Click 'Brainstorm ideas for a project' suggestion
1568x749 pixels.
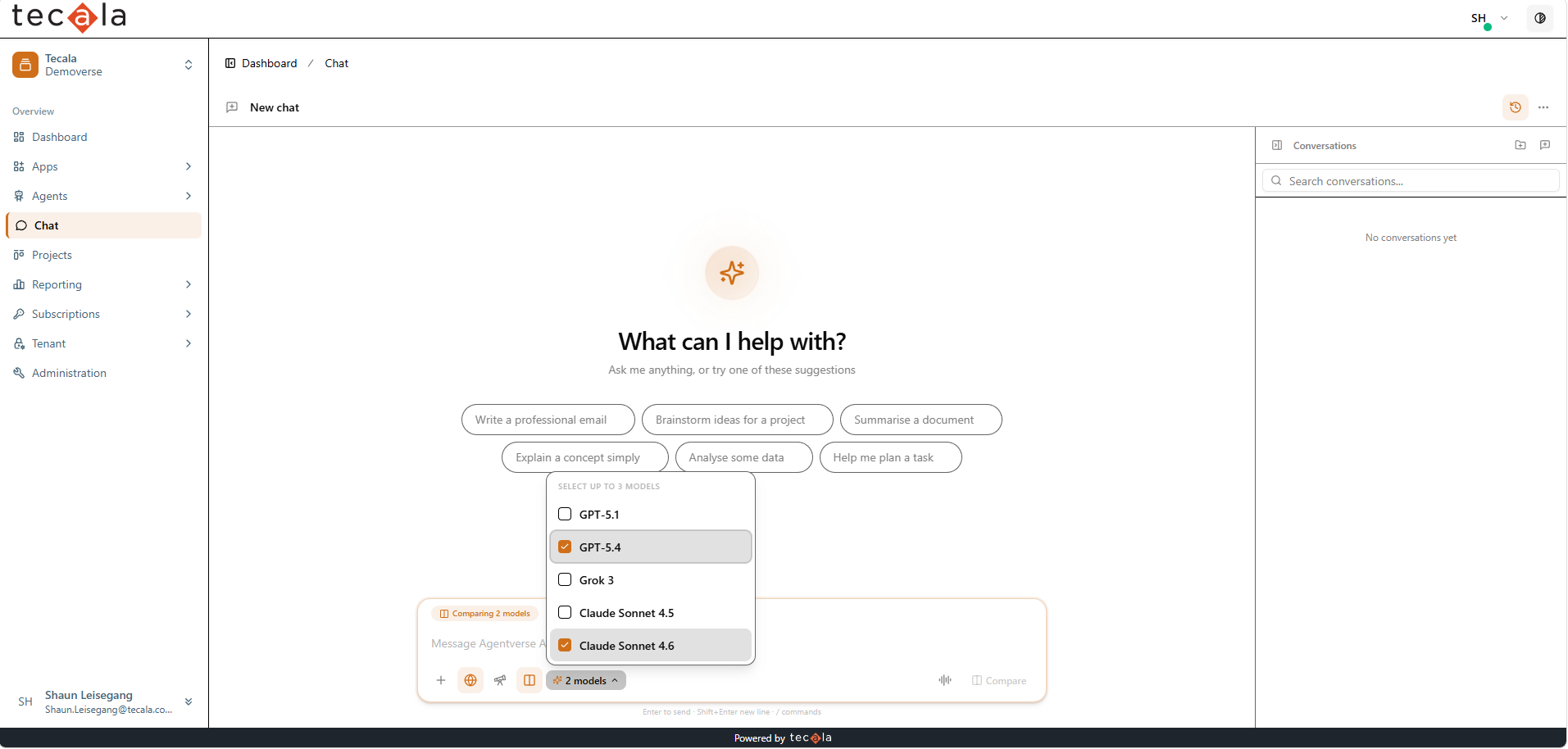click(738, 420)
